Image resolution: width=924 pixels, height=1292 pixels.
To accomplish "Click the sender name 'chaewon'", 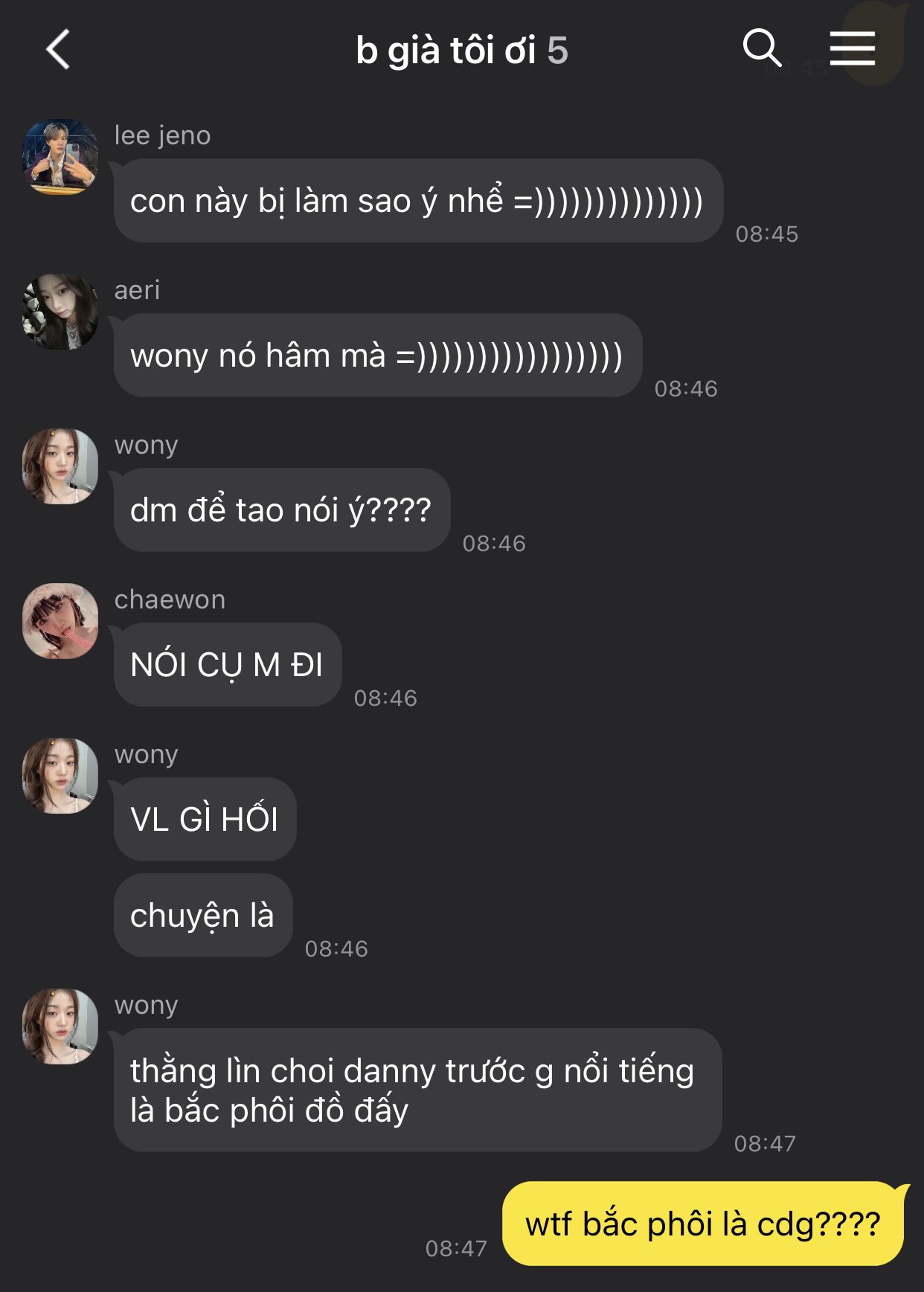I will coord(170,600).
